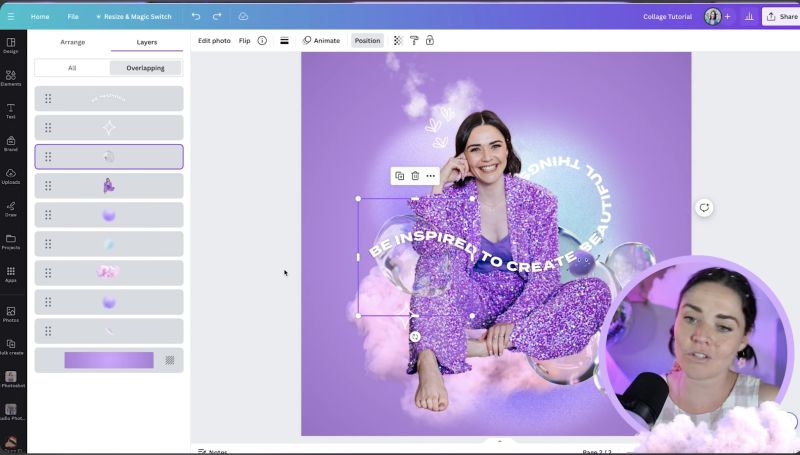Open the Design sidebar panel
This screenshot has width=800, height=455.
click(11, 45)
